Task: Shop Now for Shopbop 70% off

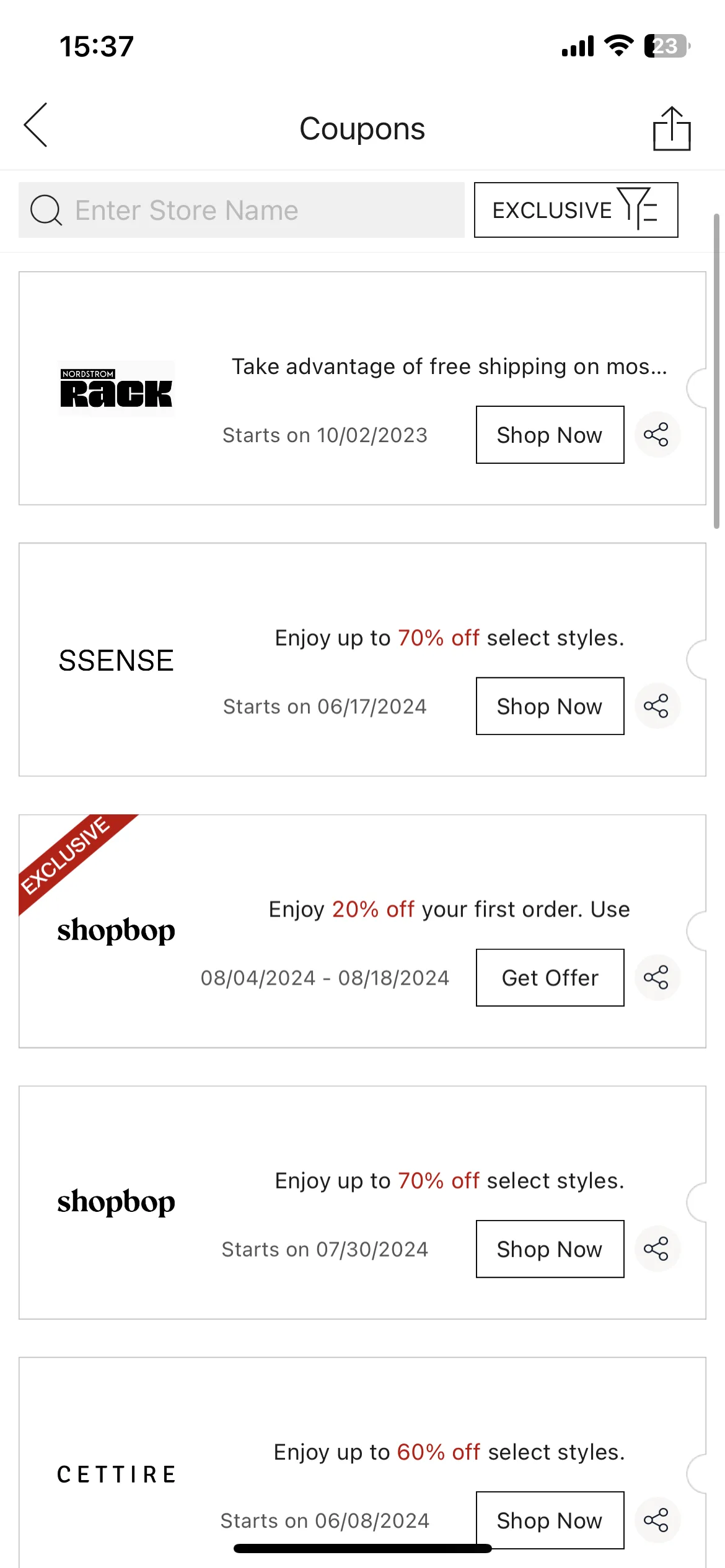Action: click(x=550, y=1249)
